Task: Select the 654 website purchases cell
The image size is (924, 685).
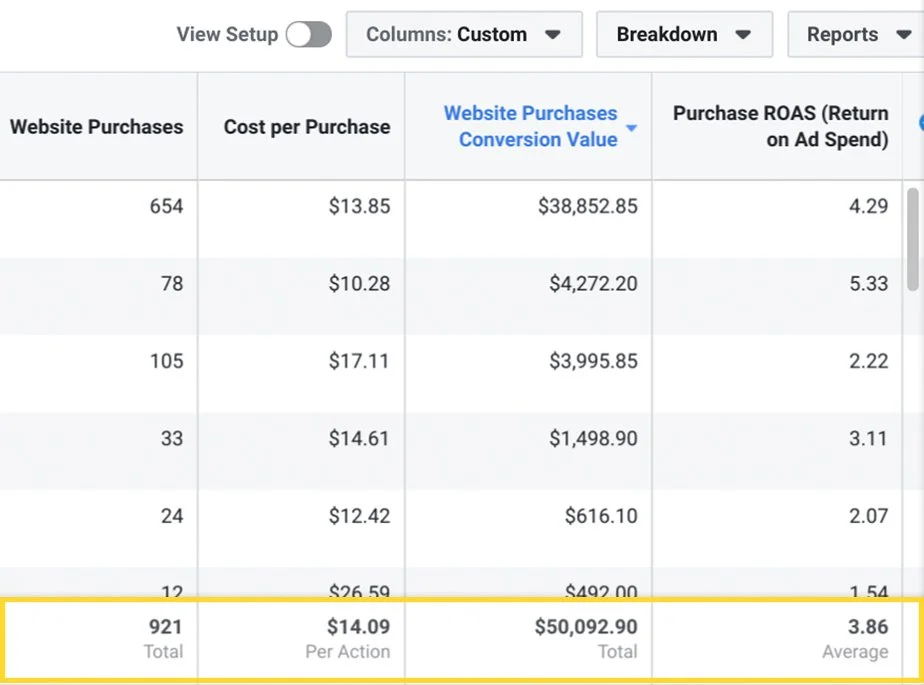Action: click(x=166, y=206)
